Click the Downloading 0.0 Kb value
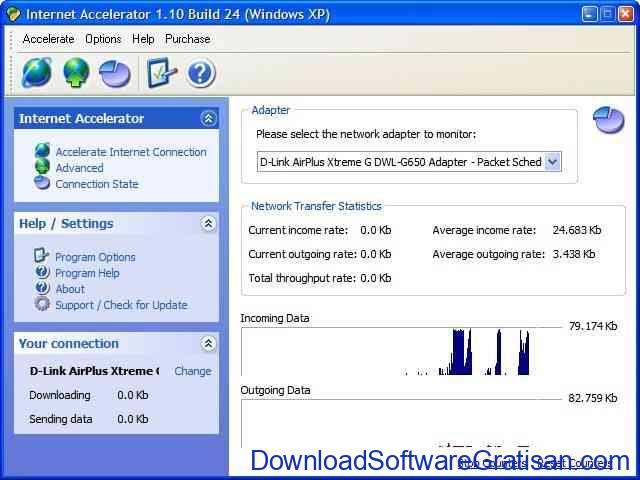Image resolution: width=640 pixels, height=480 pixels. point(133,396)
